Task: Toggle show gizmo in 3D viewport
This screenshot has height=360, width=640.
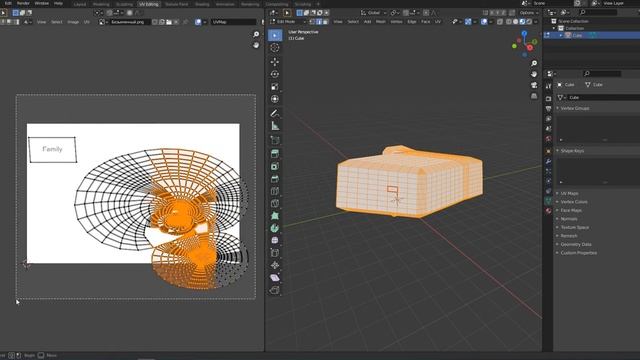Action: 468,22
